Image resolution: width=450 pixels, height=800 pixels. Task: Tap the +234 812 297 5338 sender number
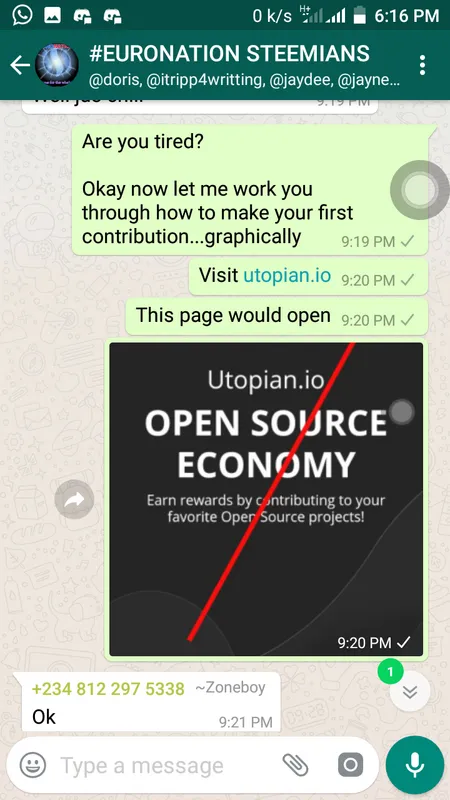[108, 689]
